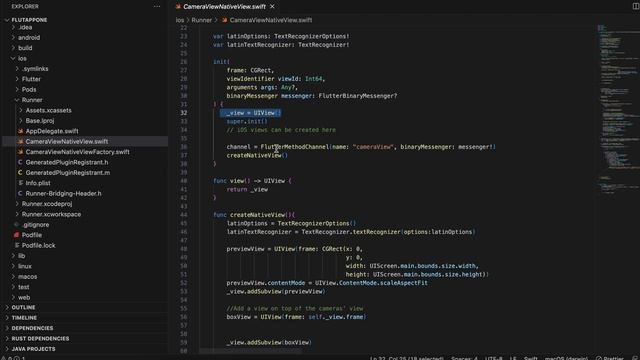Click Swift icon beside CameraViewNativeViewFactory.swift

(20, 152)
